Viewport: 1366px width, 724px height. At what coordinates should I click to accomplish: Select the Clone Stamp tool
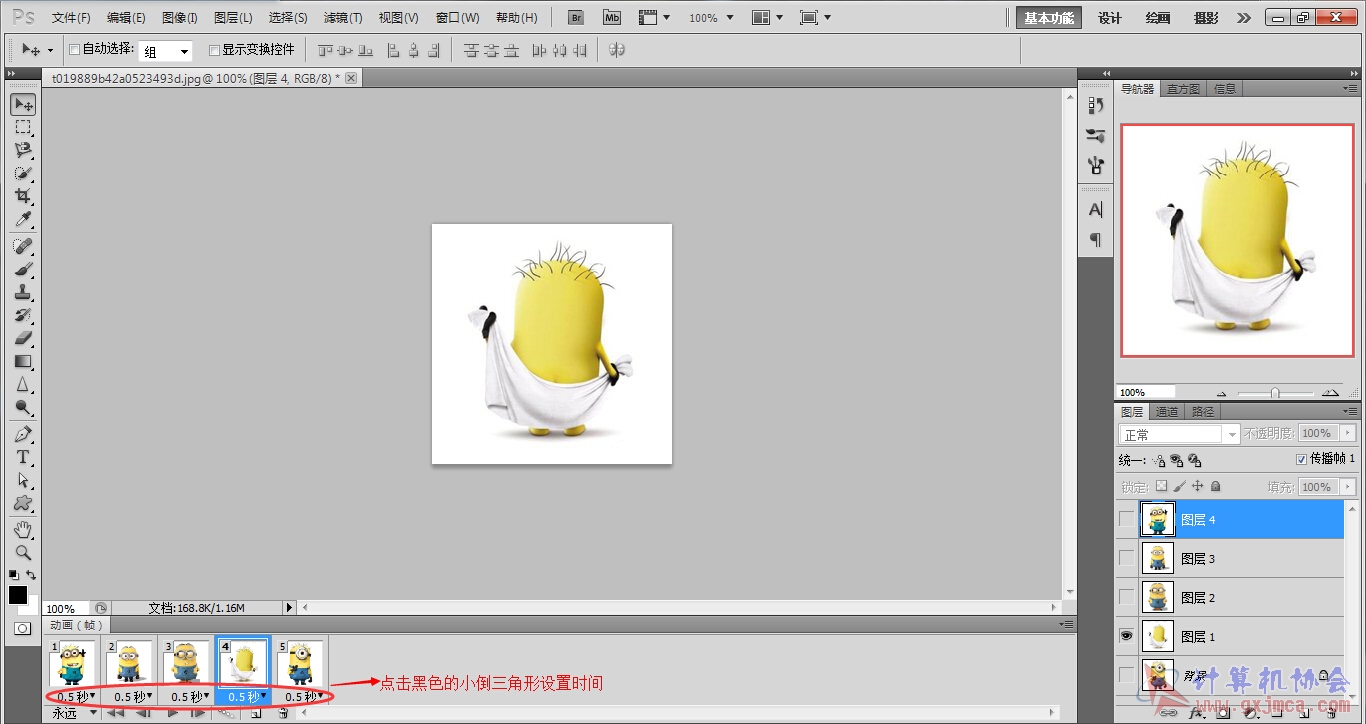[23, 292]
